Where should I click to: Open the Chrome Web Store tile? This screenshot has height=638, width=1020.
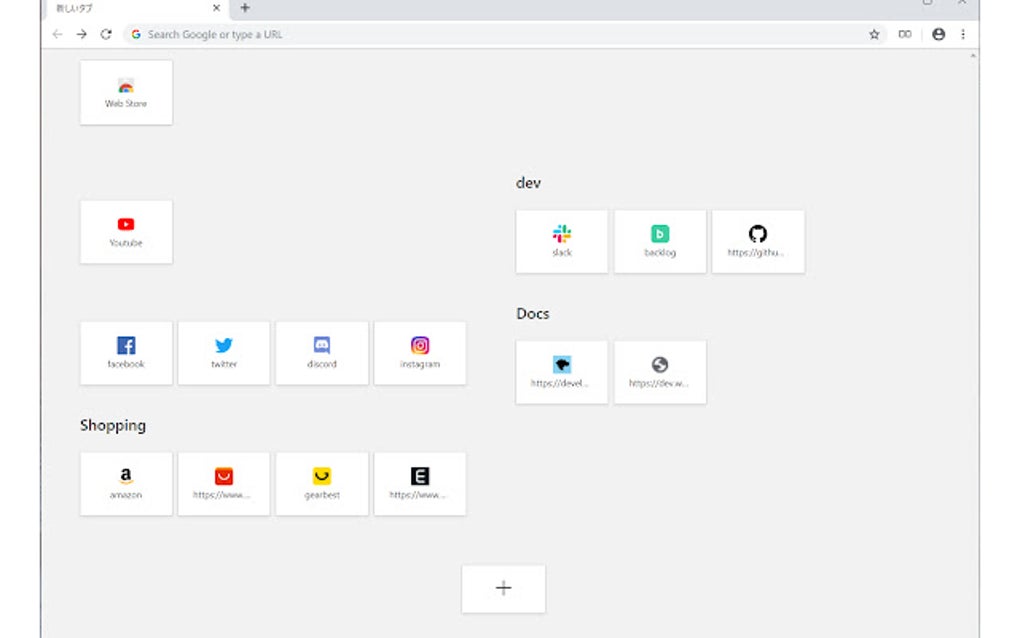[x=125, y=92]
